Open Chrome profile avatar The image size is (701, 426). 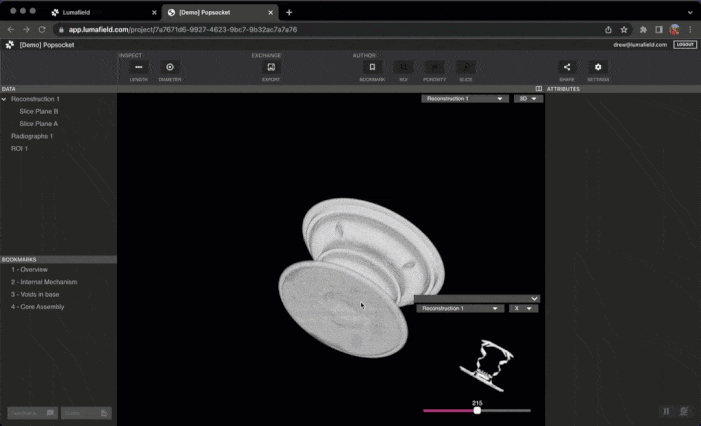(x=674, y=30)
